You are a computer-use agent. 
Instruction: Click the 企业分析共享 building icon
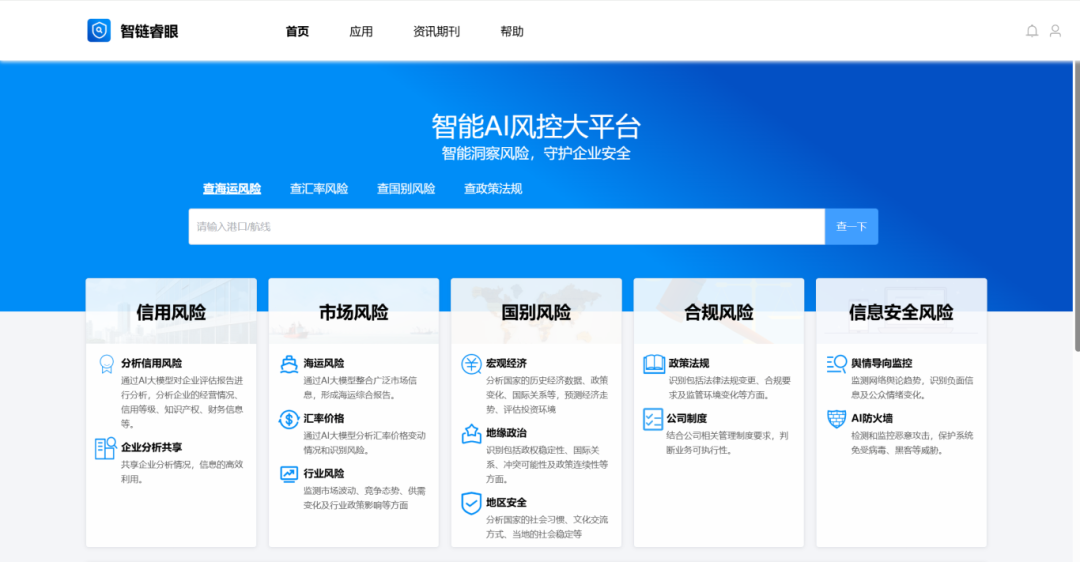pos(105,448)
